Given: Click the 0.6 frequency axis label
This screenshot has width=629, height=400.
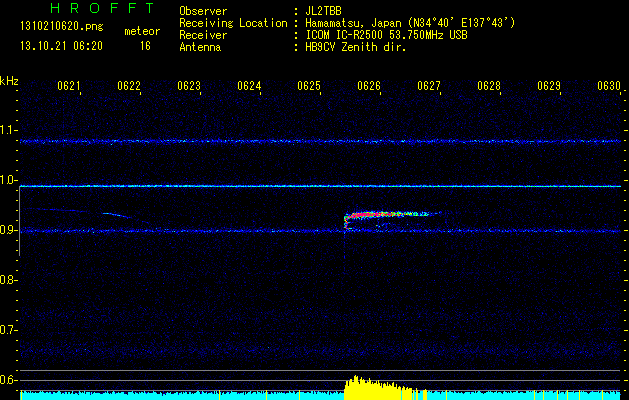Looking at the screenshot, I should [x=9, y=380].
